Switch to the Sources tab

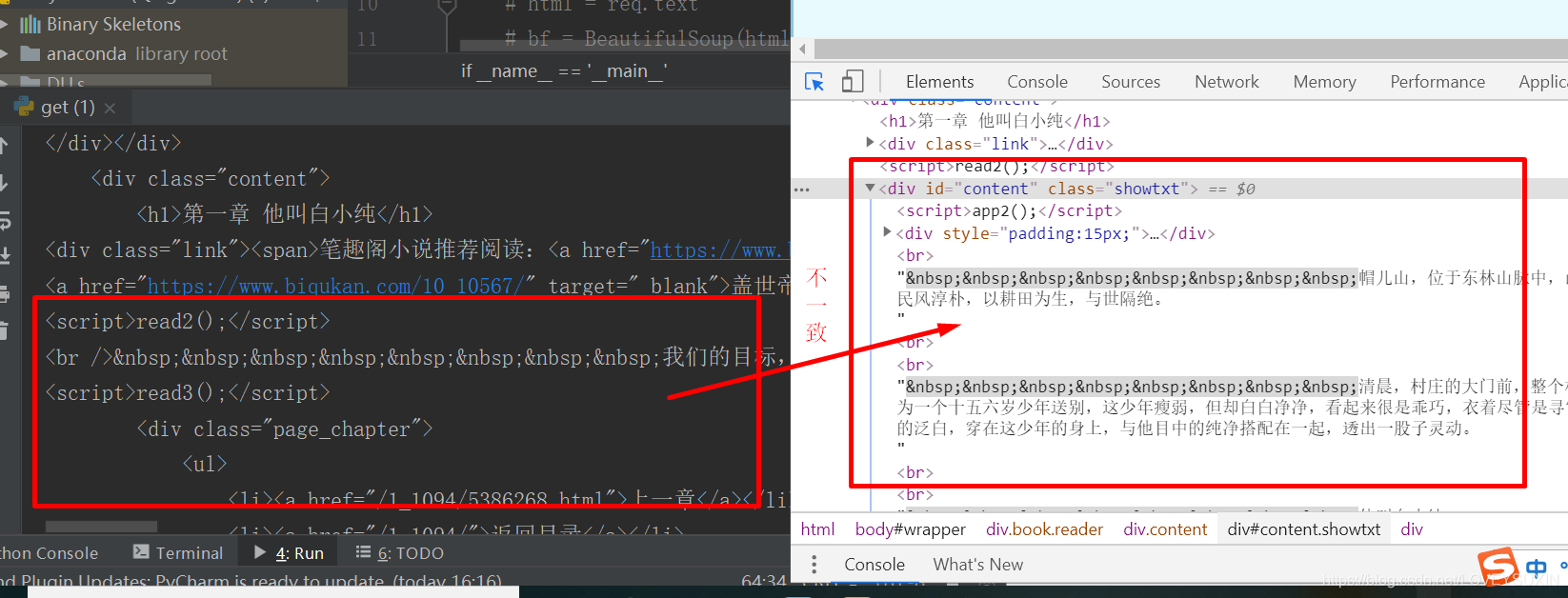pyautogui.click(x=1131, y=82)
